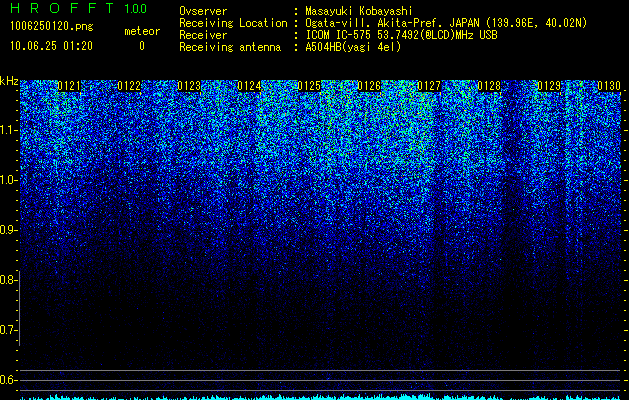This screenshot has height=400, width=629.
Task: Click the 0129 time marker
Action: click(549, 86)
